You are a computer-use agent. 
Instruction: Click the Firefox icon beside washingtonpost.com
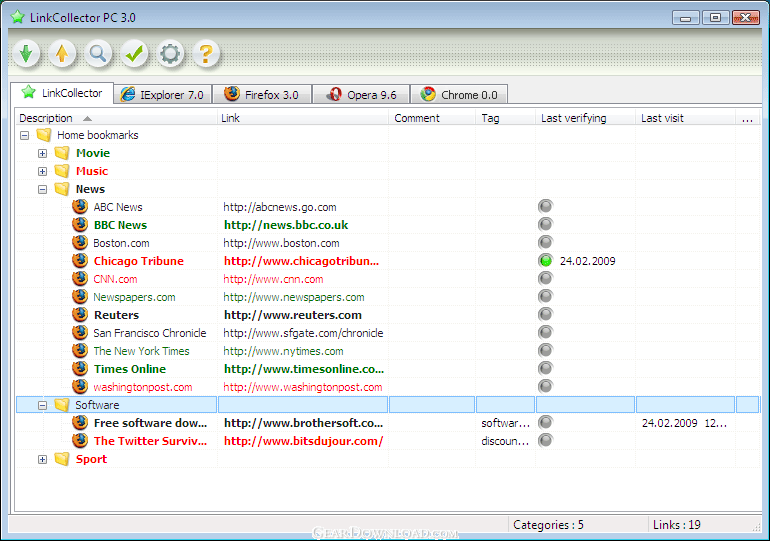point(80,386)
